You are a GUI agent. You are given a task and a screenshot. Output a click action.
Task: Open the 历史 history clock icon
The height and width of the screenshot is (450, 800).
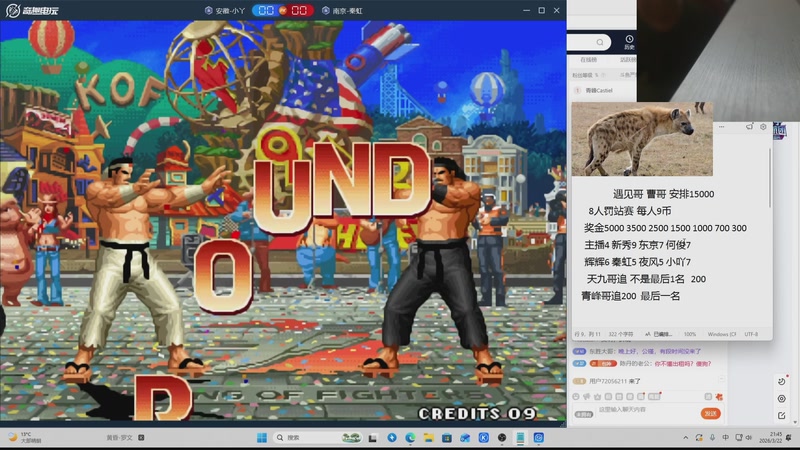629,42
